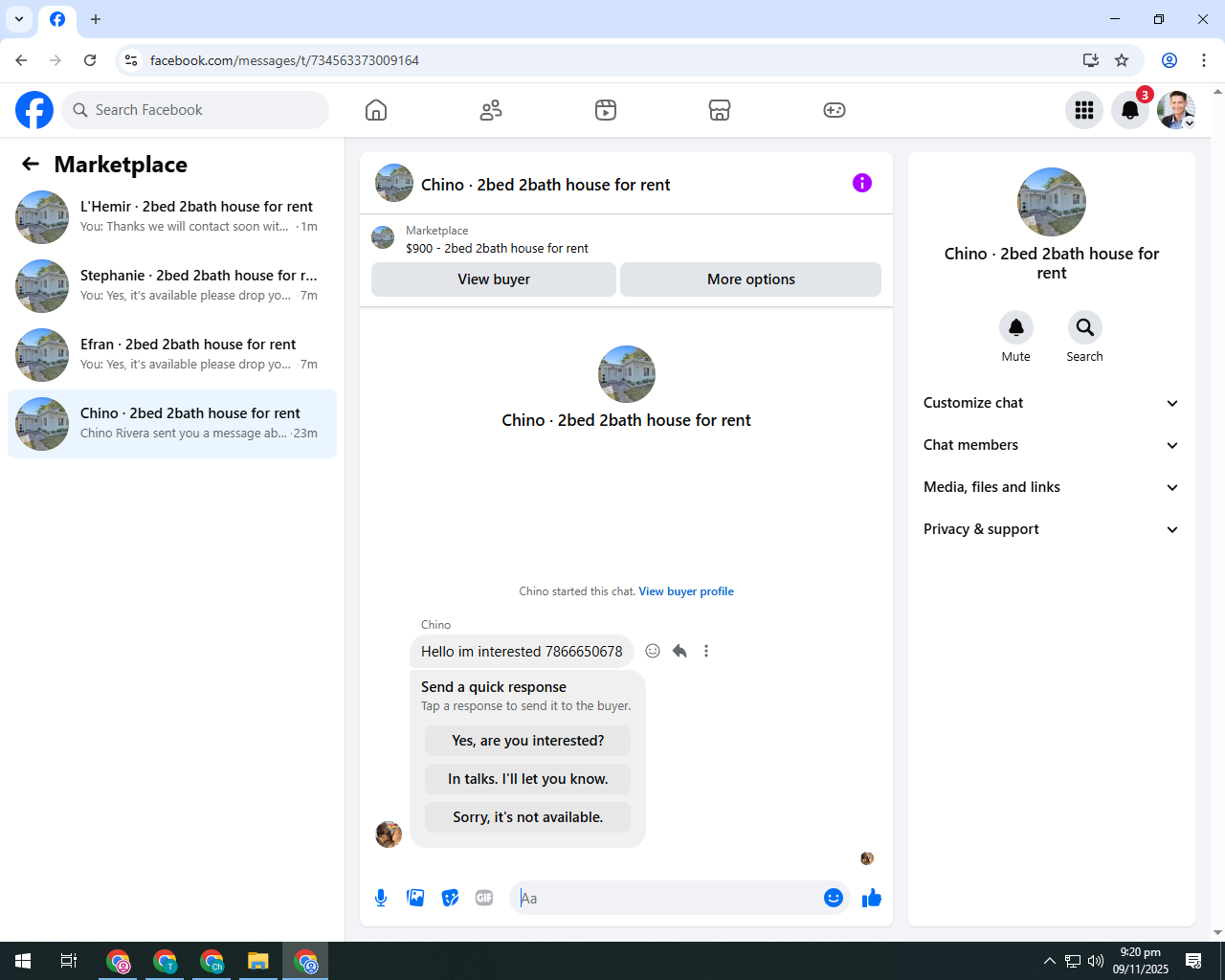Open the L'Hemir conversation
The image size is (1225, 980).
coord(172,217)
